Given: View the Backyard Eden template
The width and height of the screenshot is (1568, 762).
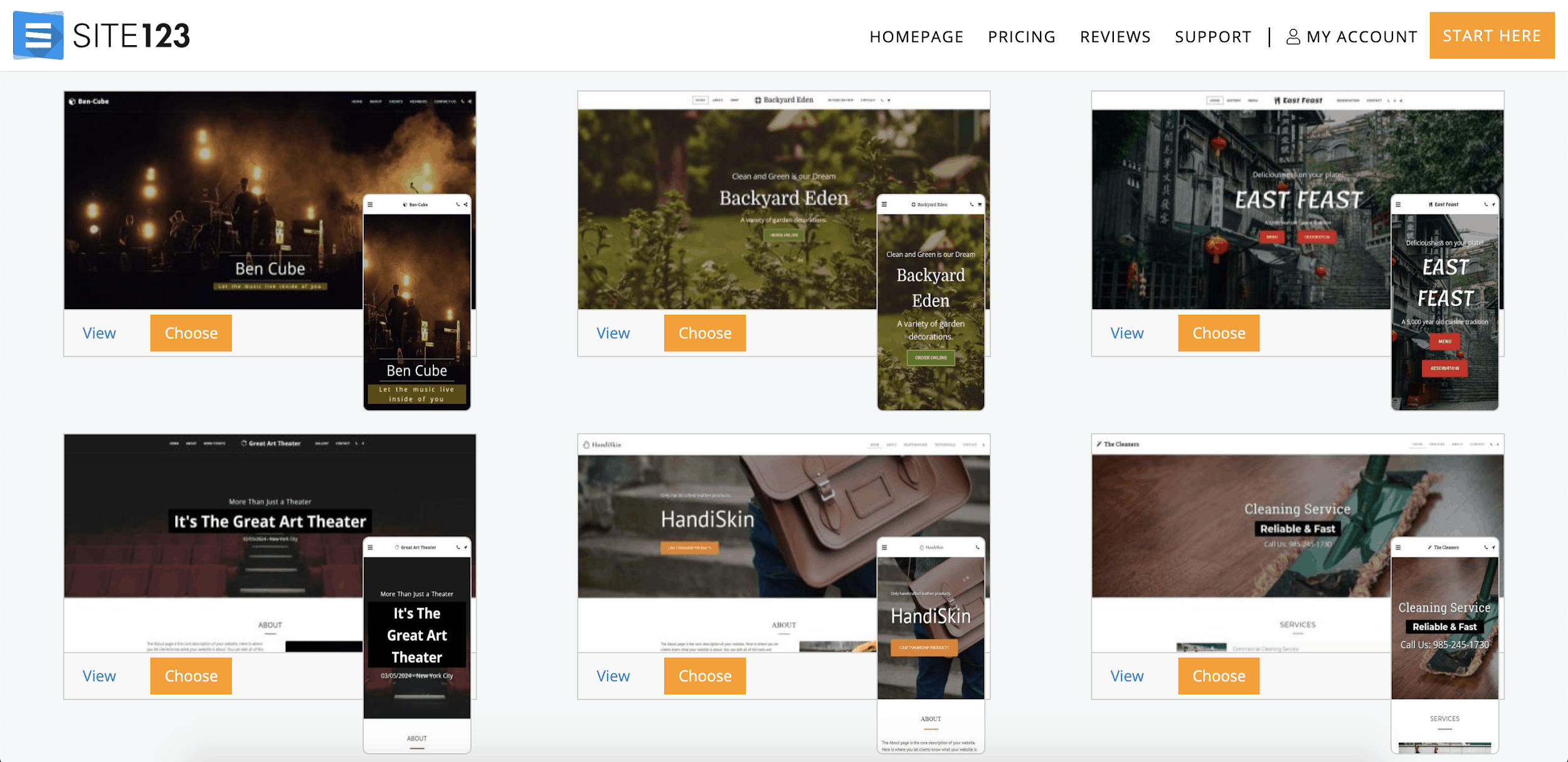Looking at the screenshot, I should click(x=612, y=333).
